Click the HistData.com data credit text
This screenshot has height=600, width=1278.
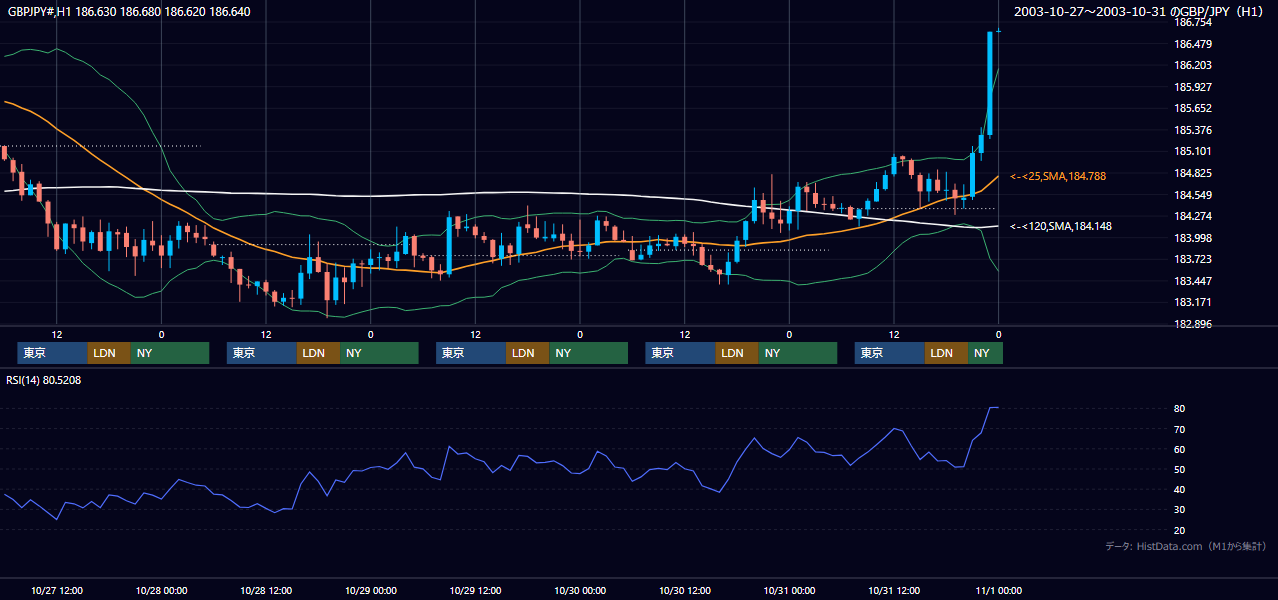1185,546
